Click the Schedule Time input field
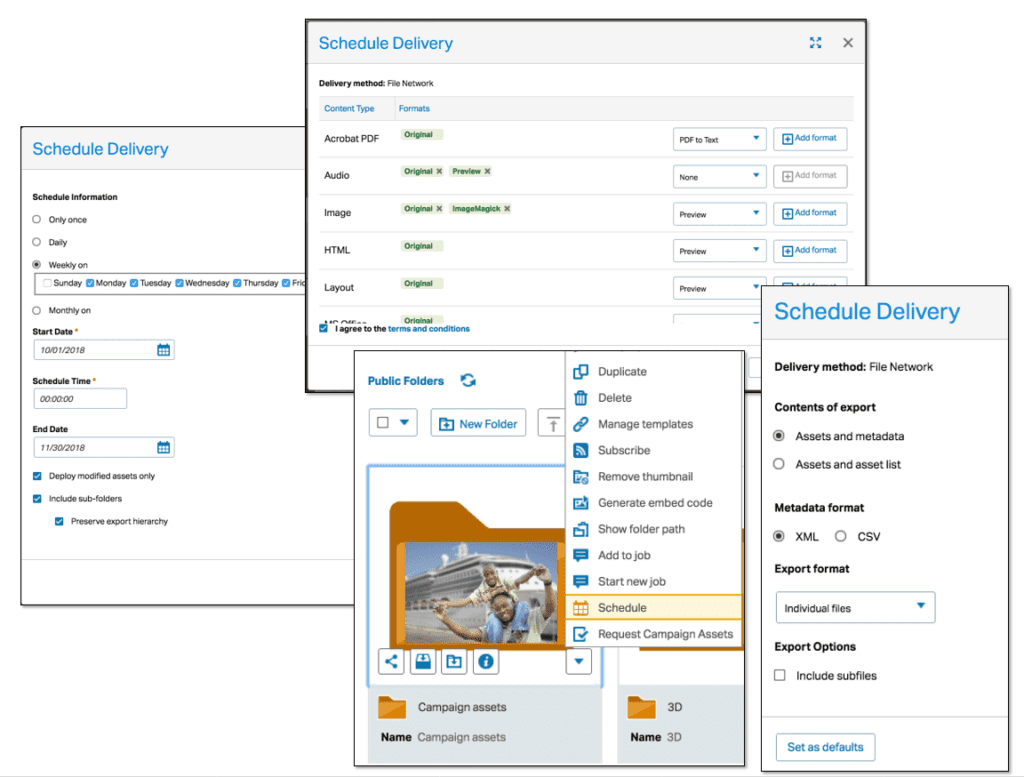This screenshot has height=777, width=1024. 80,398
